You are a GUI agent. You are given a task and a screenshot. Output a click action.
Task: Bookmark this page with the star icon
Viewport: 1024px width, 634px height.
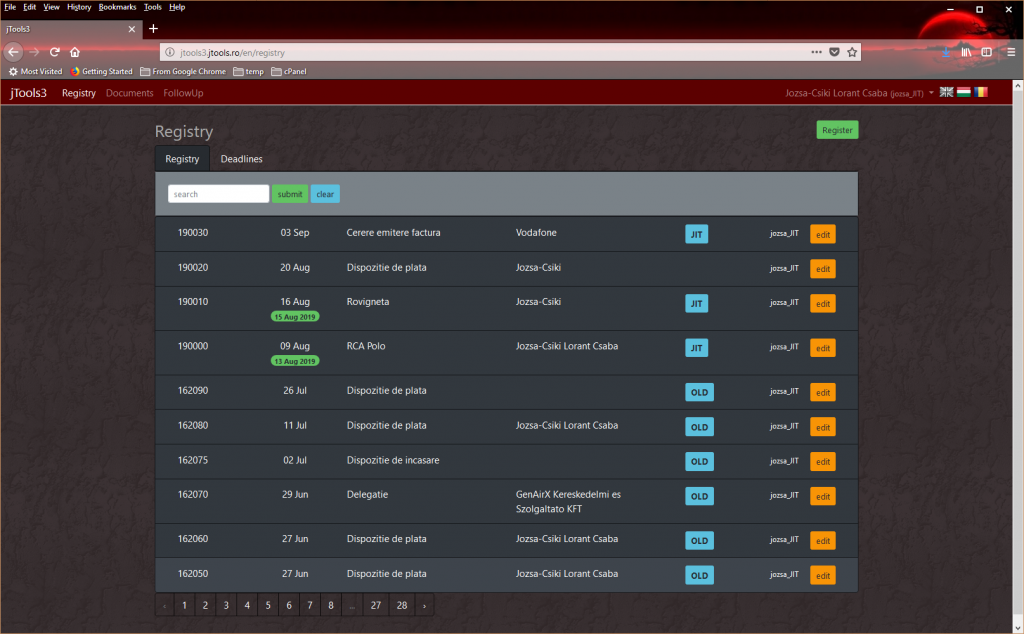click(x=852, y=52)
